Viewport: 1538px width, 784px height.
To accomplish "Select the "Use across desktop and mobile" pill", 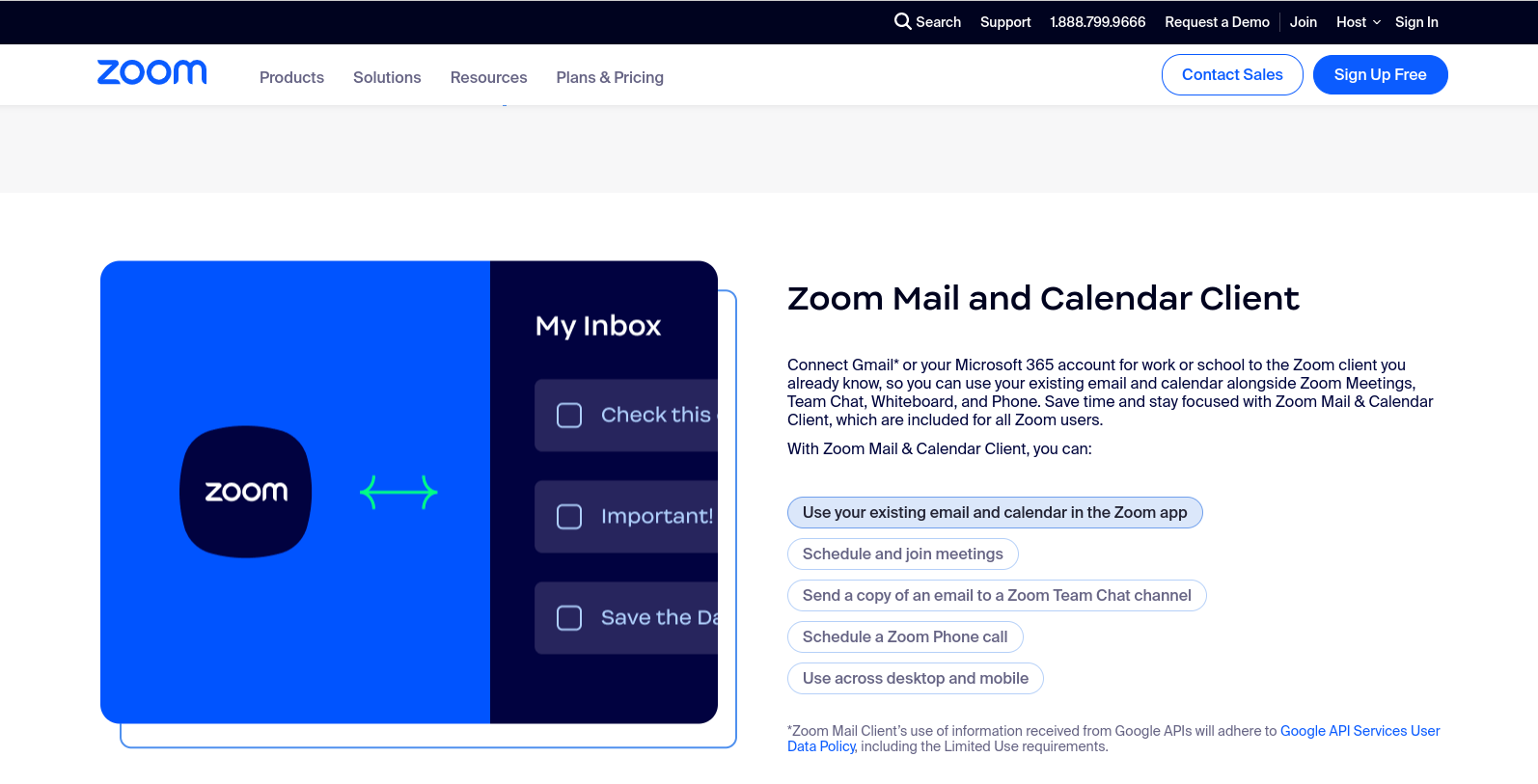I will click(915, 678).
